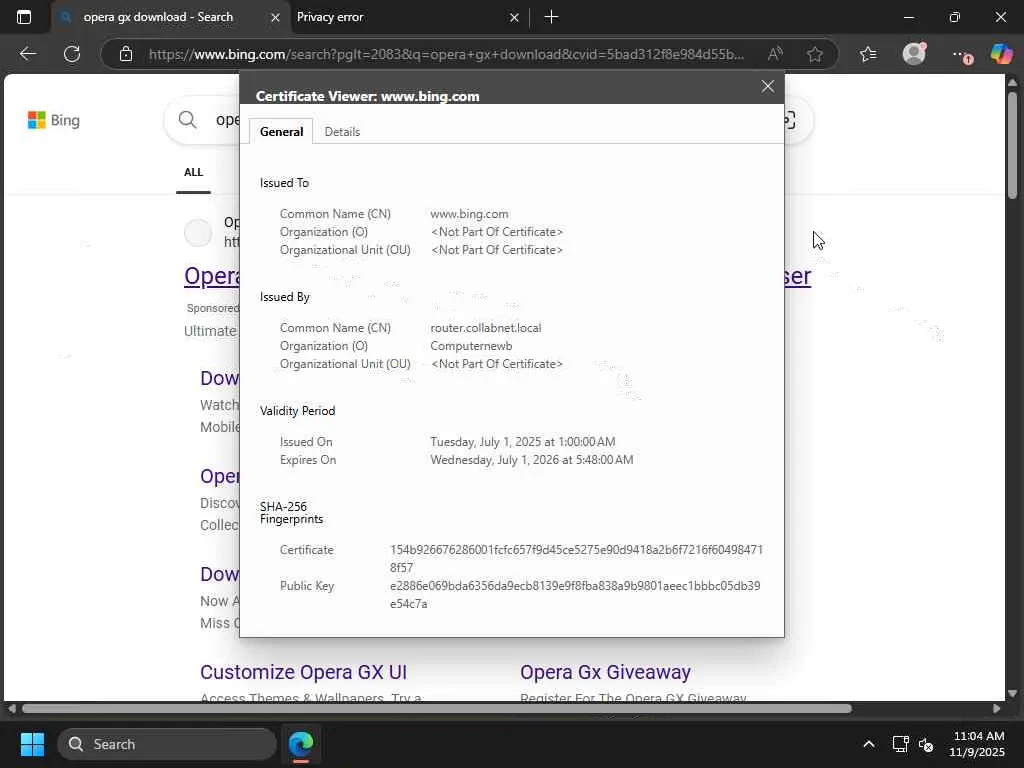This screenshot has width=1024, height=768.
Task: Close the Privacy error tab
Action: [514, 18]
